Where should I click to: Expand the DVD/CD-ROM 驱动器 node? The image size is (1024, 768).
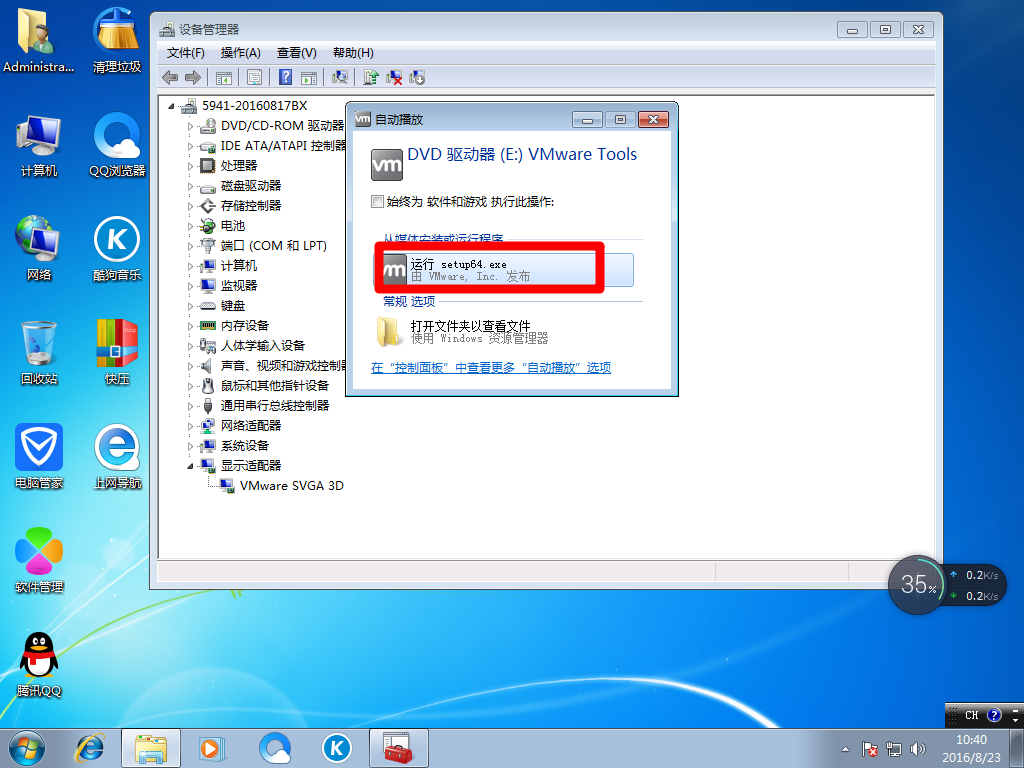191,126
